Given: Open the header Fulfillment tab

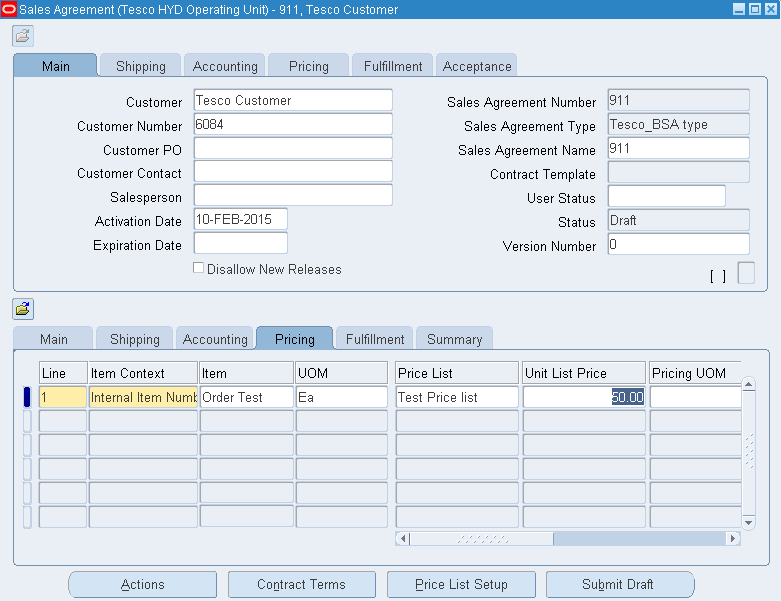Looking at the screenshot, I should 393,66.
